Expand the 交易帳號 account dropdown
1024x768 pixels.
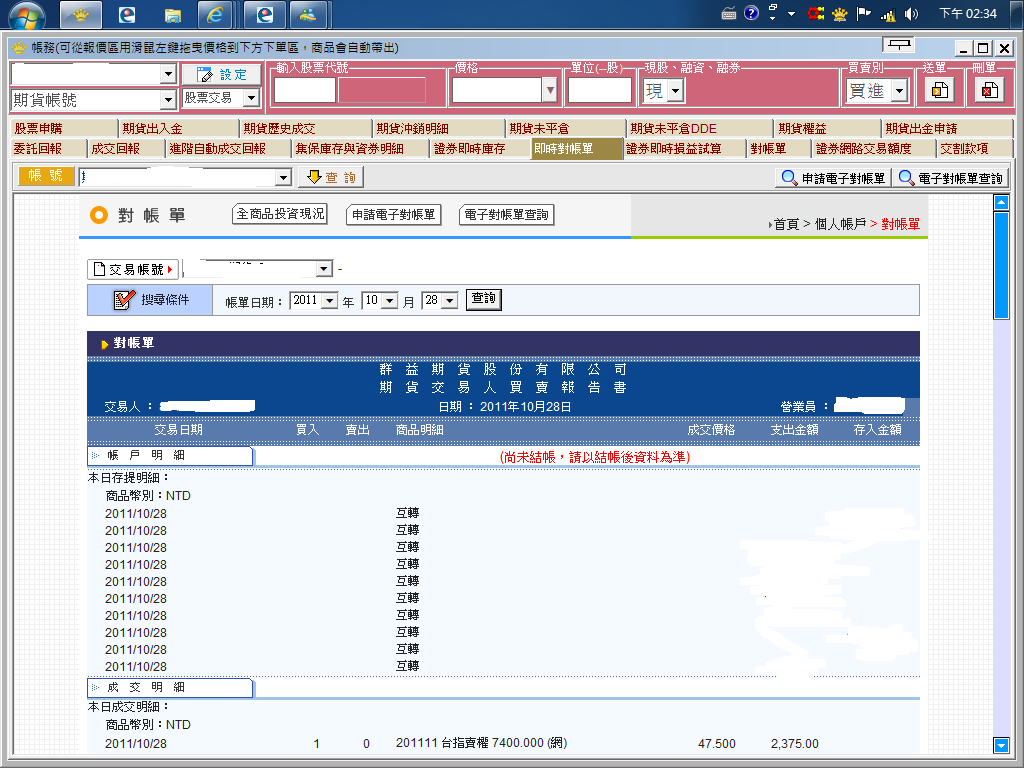(323, 268)
